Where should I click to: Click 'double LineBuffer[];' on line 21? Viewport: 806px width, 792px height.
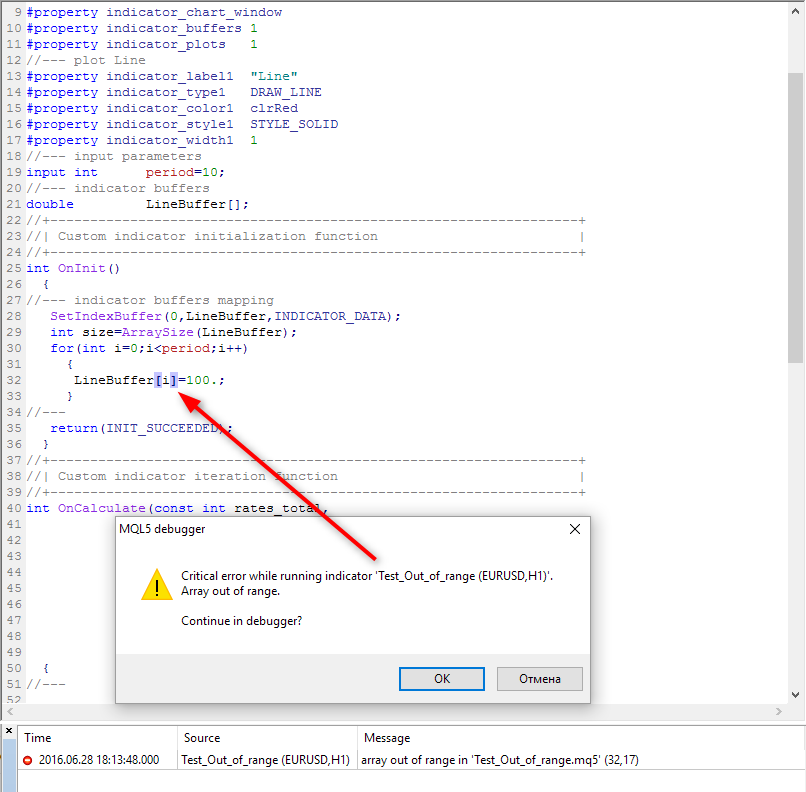click(x=137, y=204)
